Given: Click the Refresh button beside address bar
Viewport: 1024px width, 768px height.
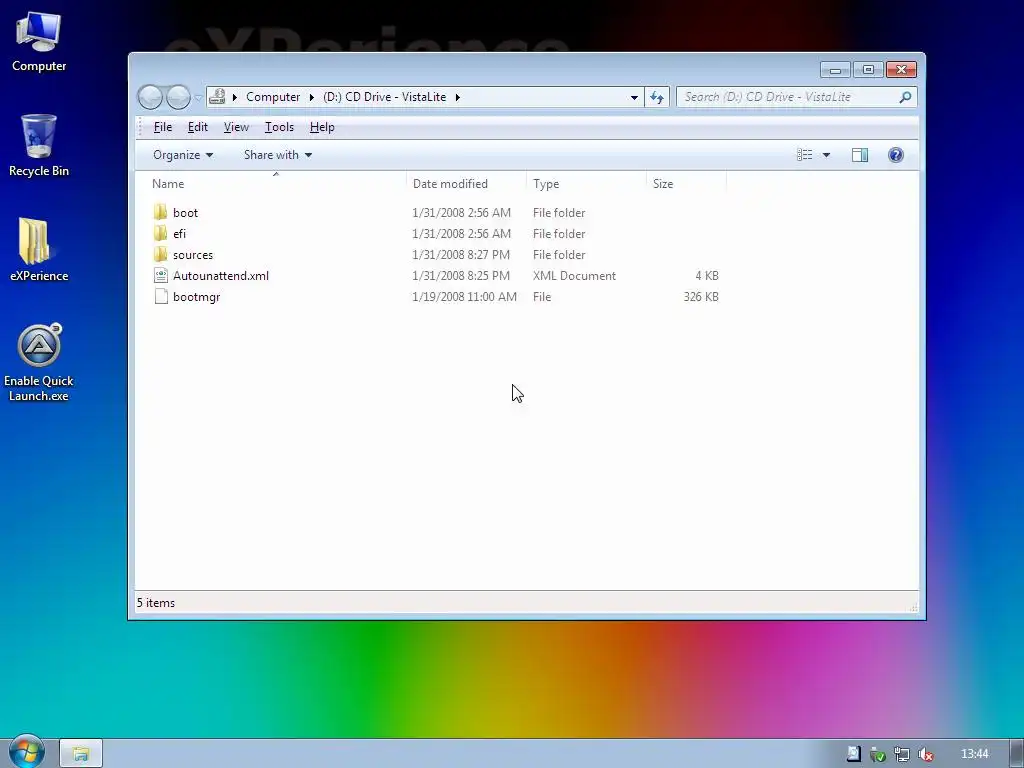Looking at the screenshot, I should click(x=657, y=97).
